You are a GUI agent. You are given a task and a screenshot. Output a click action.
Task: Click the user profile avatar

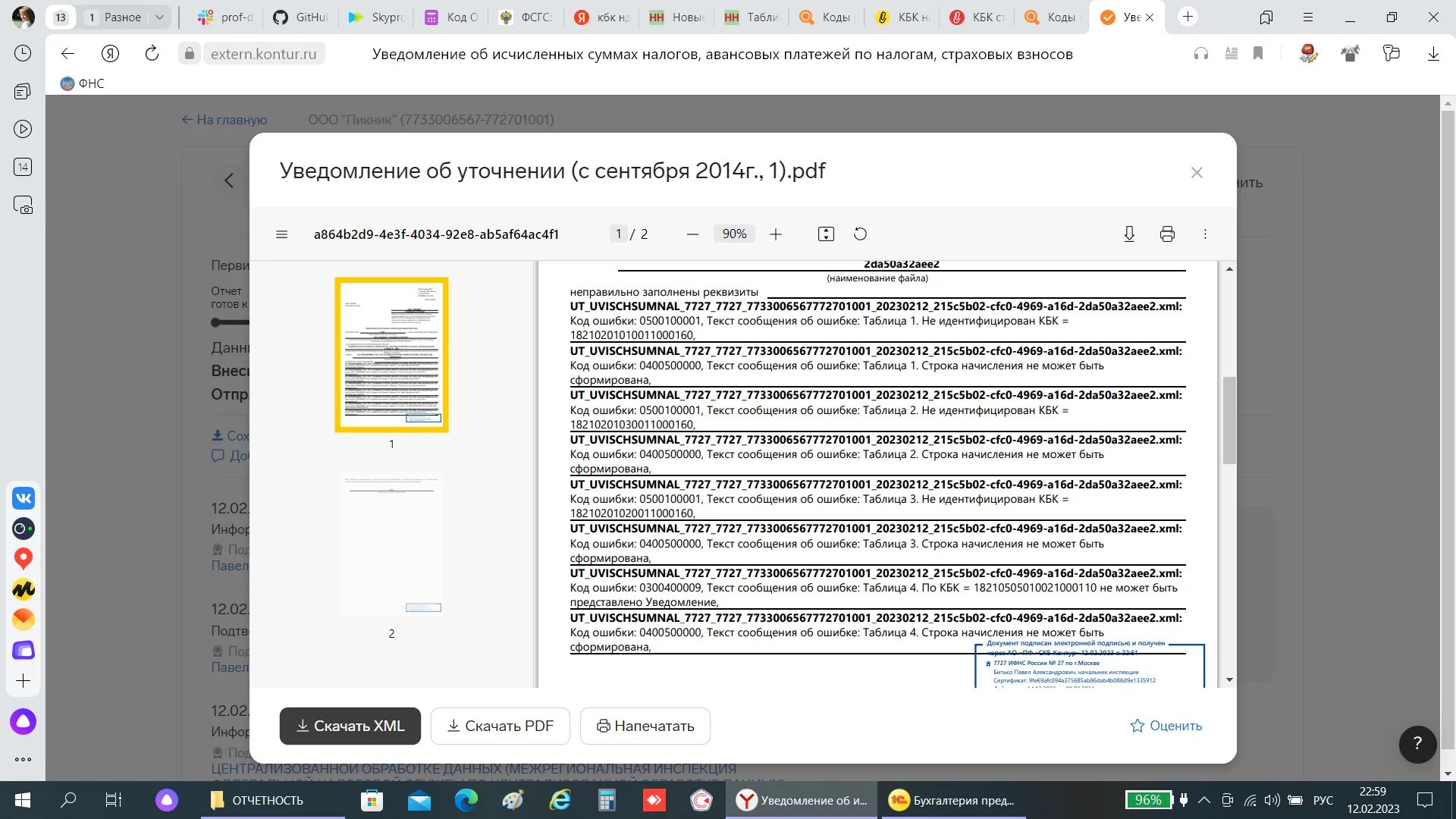click(23, 17)
